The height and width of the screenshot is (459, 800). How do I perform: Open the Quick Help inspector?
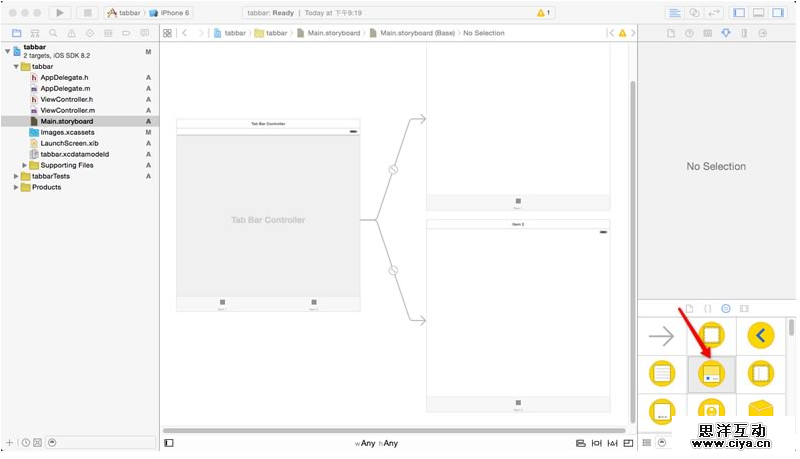pyautogui.click(x=689, y=33)
